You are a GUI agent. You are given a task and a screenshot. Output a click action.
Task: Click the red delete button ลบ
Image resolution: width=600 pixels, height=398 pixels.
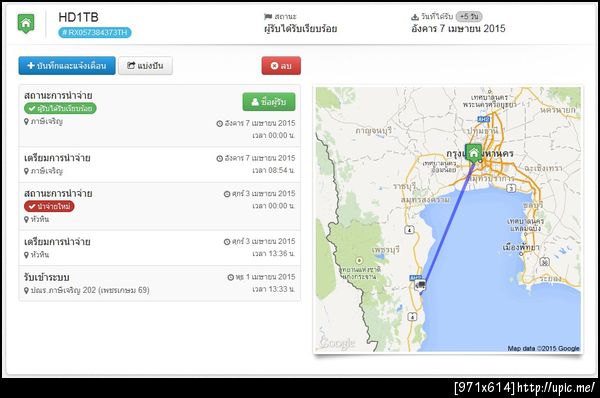point(281,66)
